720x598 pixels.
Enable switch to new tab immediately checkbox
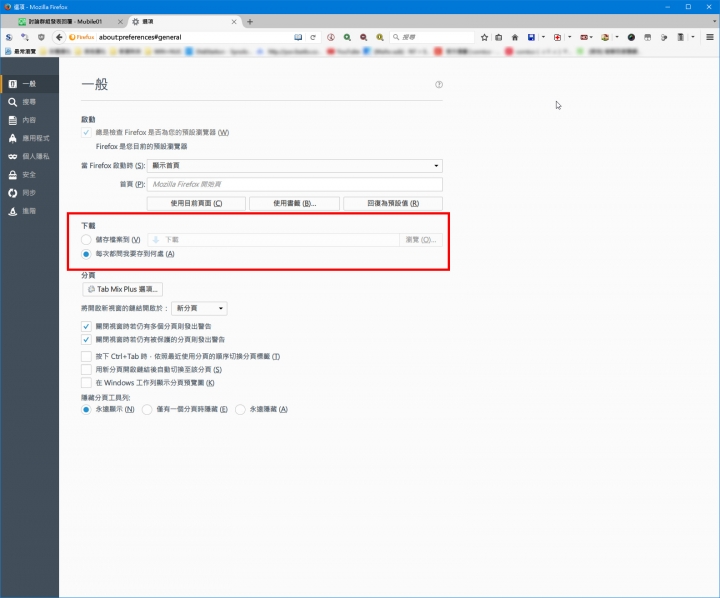point(86,369)
